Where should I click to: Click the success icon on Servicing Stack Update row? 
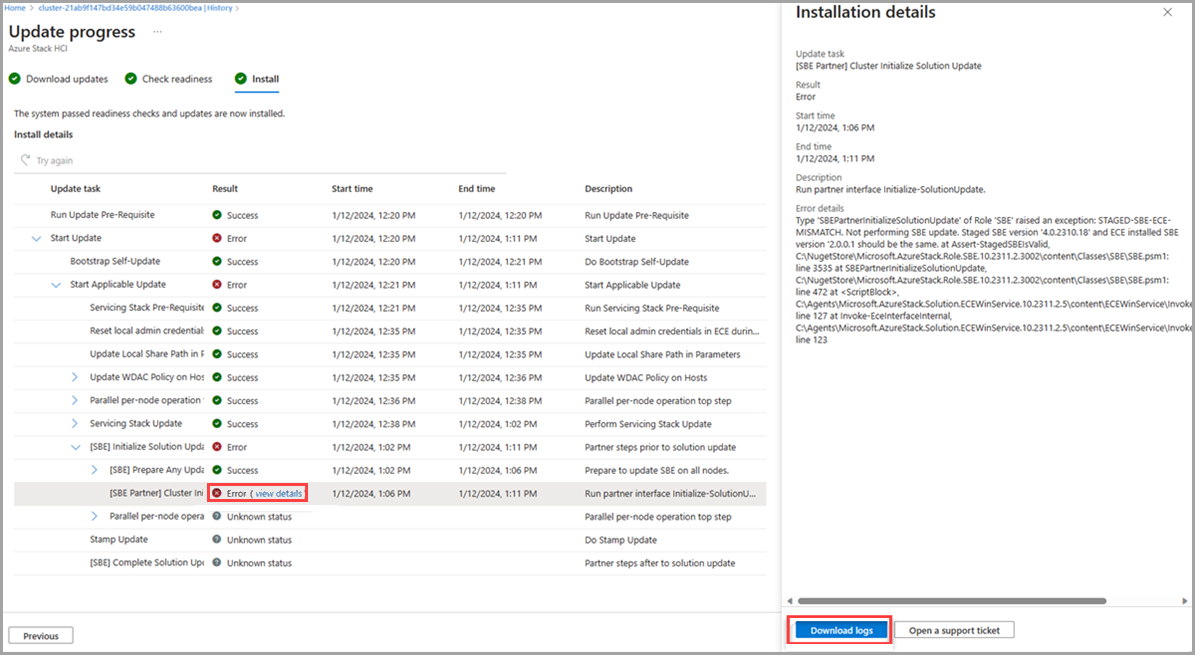pos(217,423)
